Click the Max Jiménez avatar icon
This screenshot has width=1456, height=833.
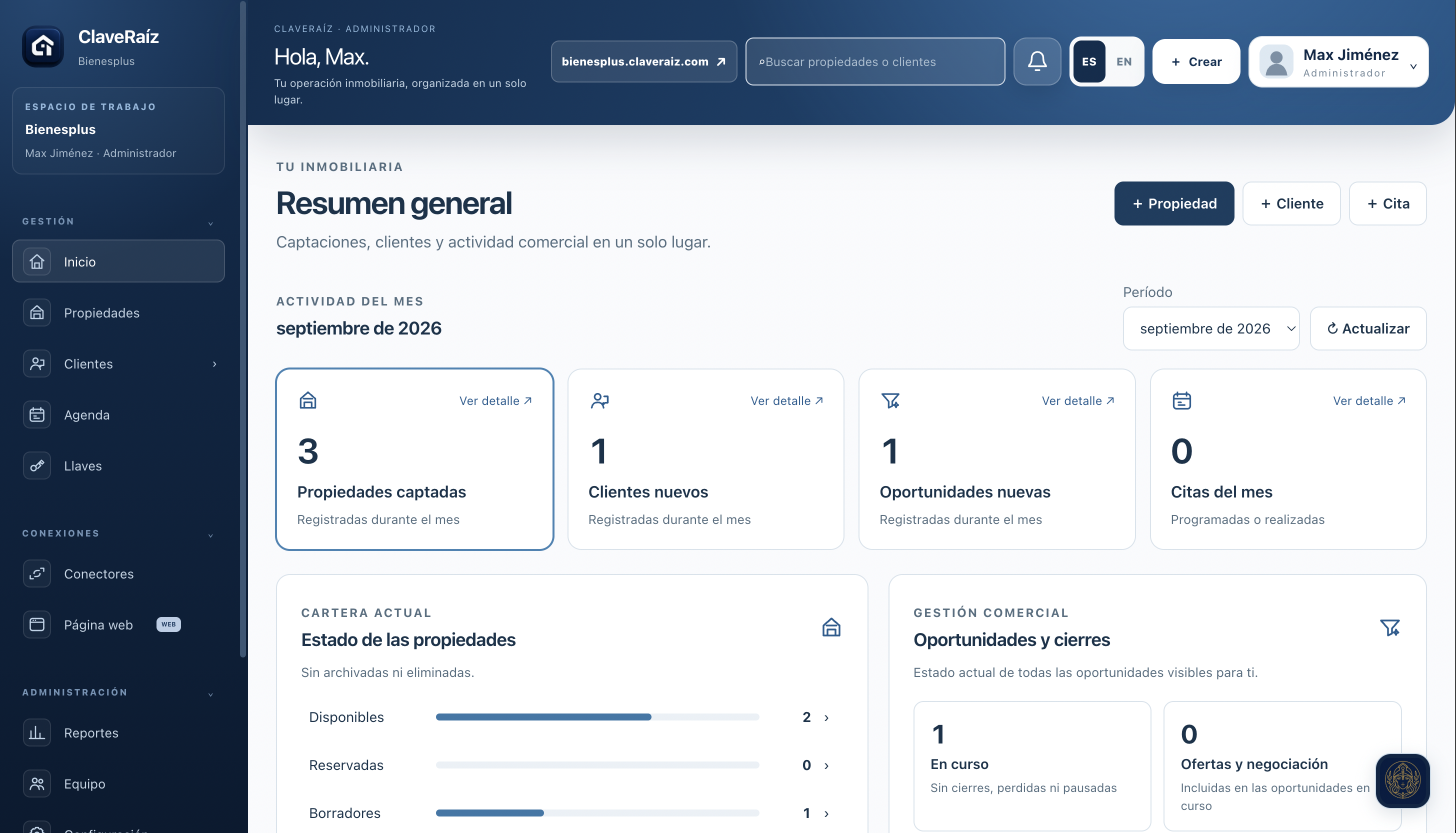[1276, 61]
